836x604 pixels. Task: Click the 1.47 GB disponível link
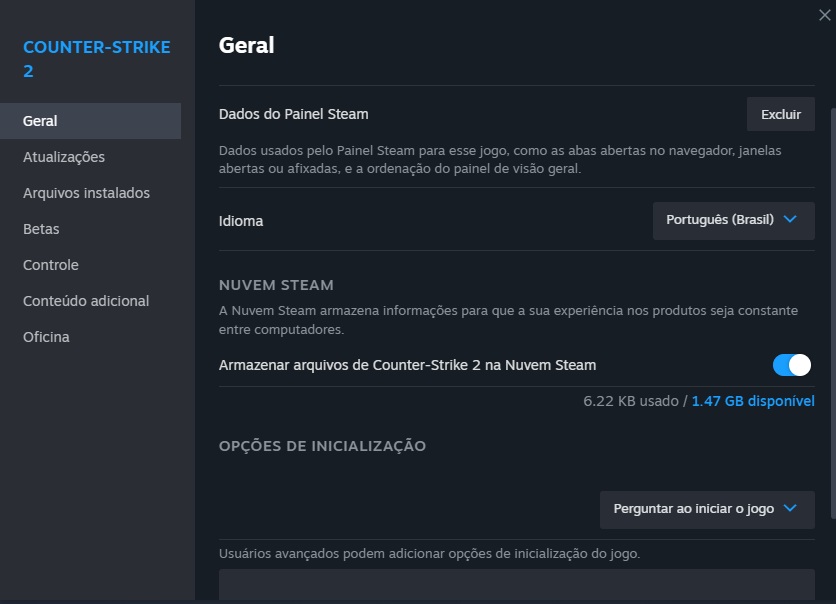pos(753,401)
